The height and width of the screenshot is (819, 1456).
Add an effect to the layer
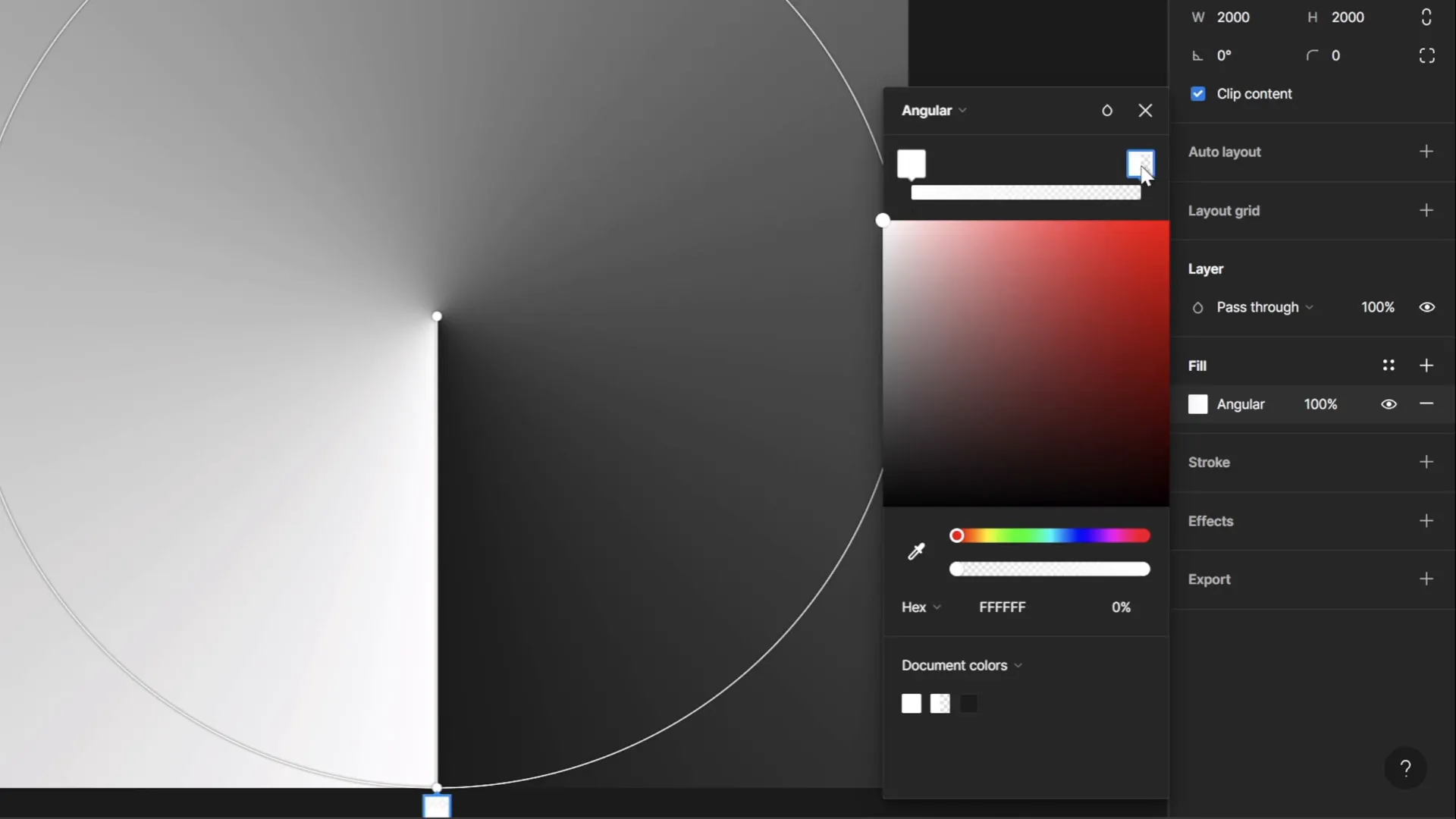click(x=1426, y=520)
